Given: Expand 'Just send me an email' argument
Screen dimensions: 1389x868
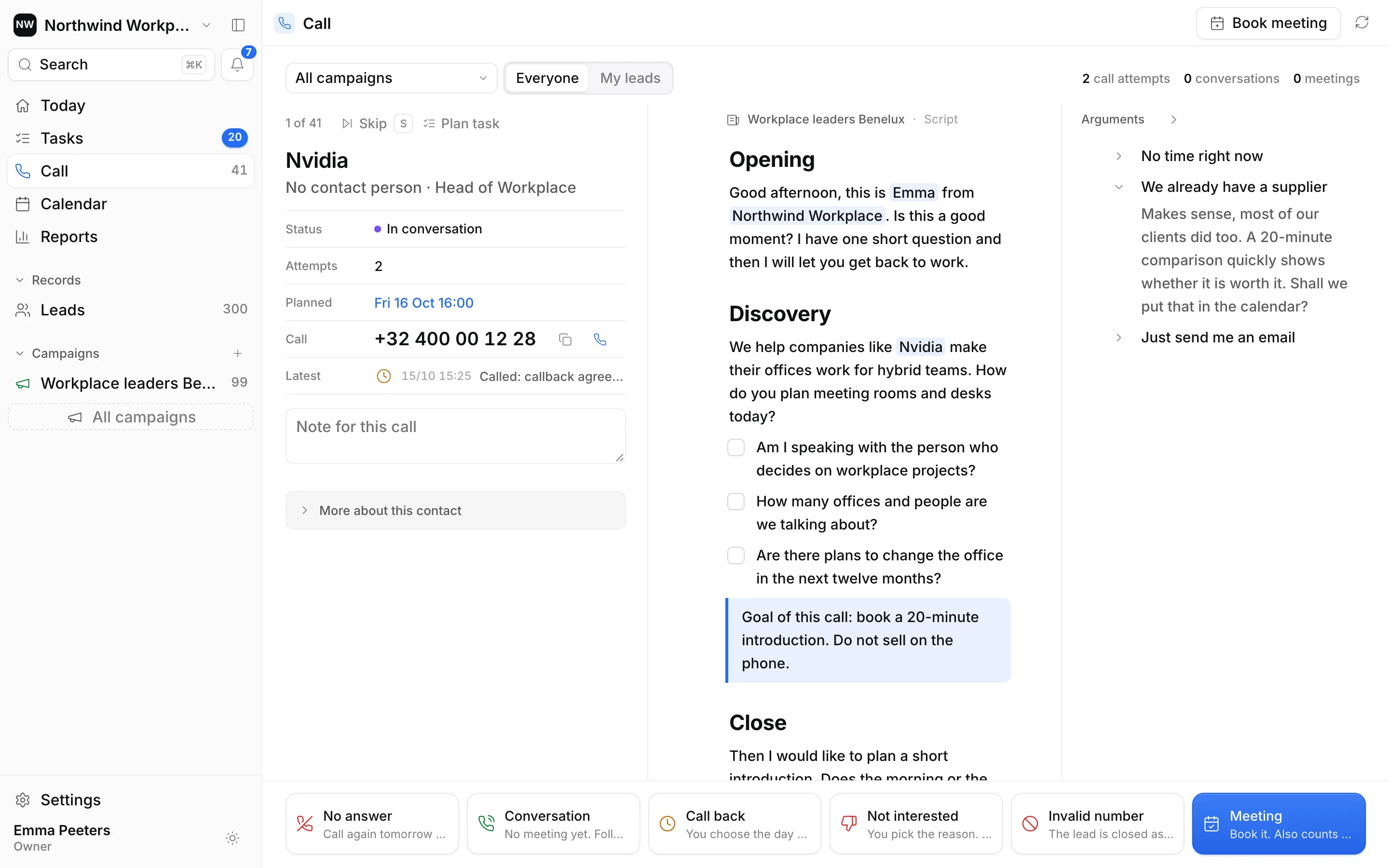Looking at the screenshot, I should click(x=1118, y=338).
